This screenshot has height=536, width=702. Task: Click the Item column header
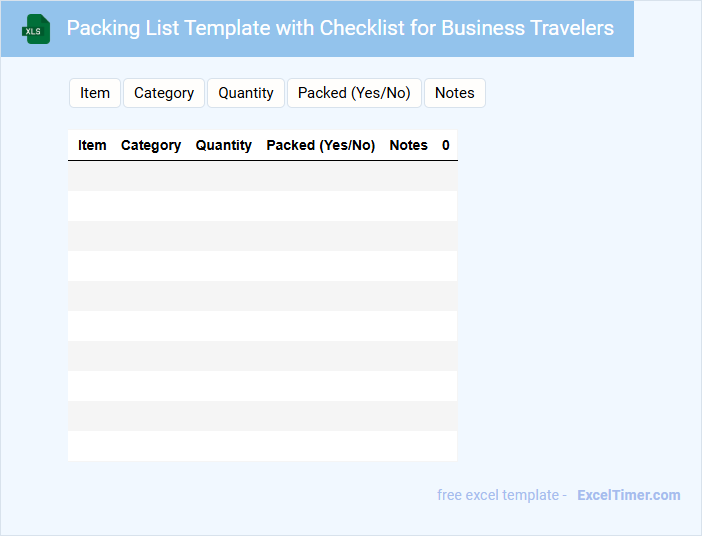[x=92, y=145]
